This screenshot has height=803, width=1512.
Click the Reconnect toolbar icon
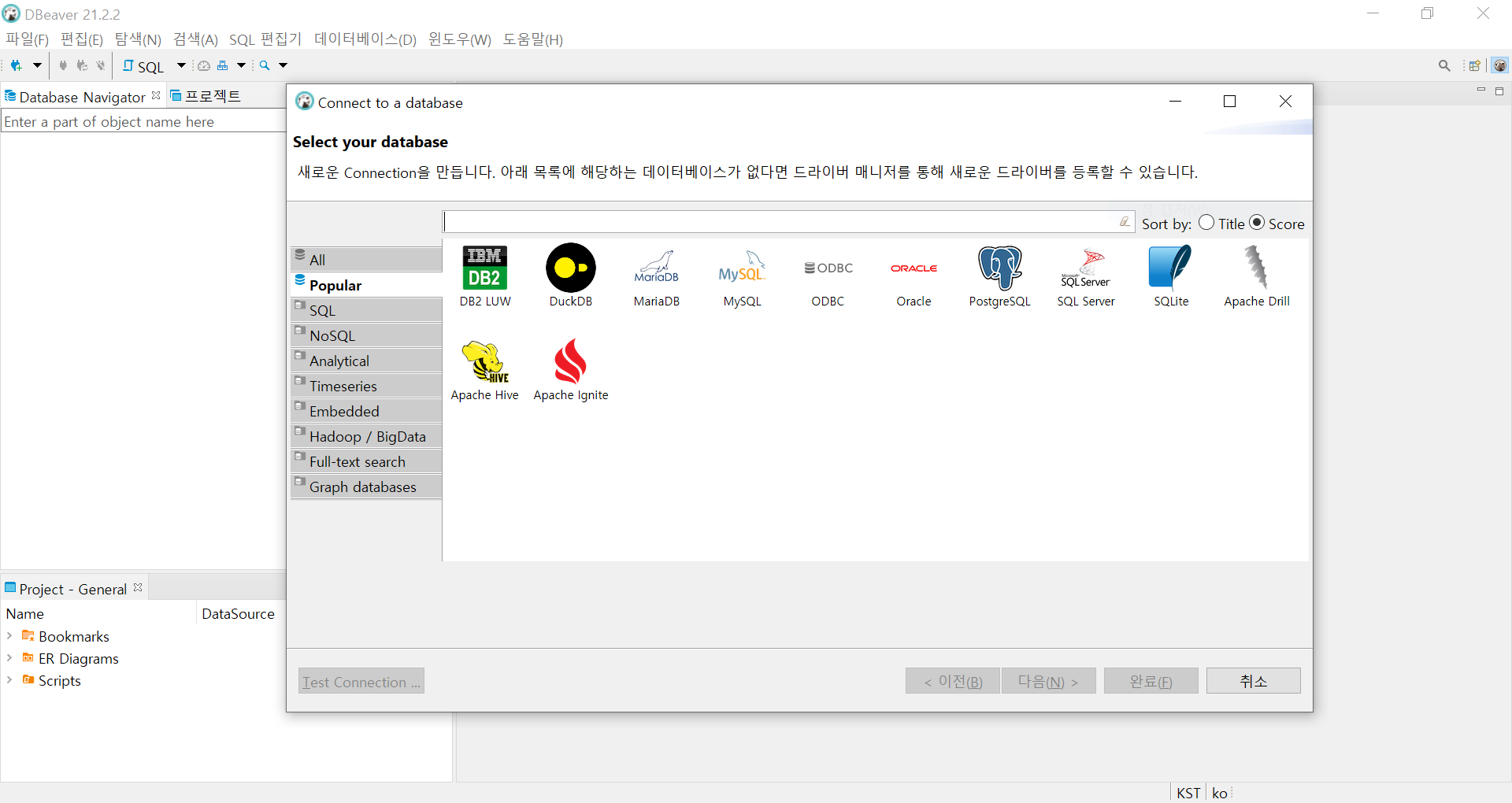(x=82, y=65)
